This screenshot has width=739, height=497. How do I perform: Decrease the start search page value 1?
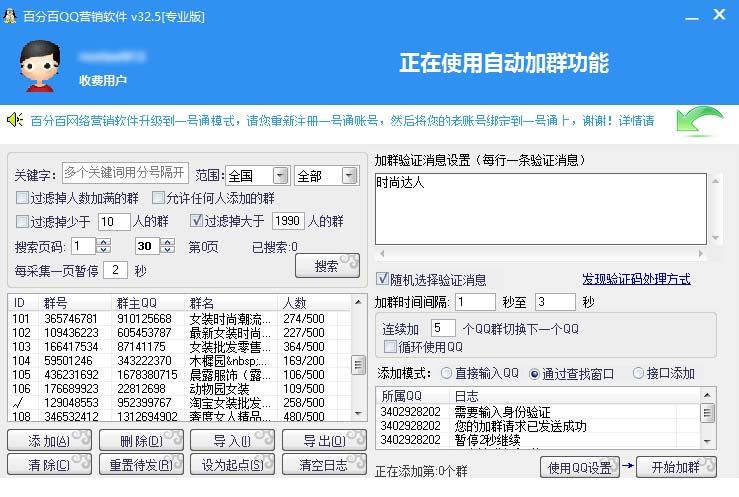[x=103, y=250]
